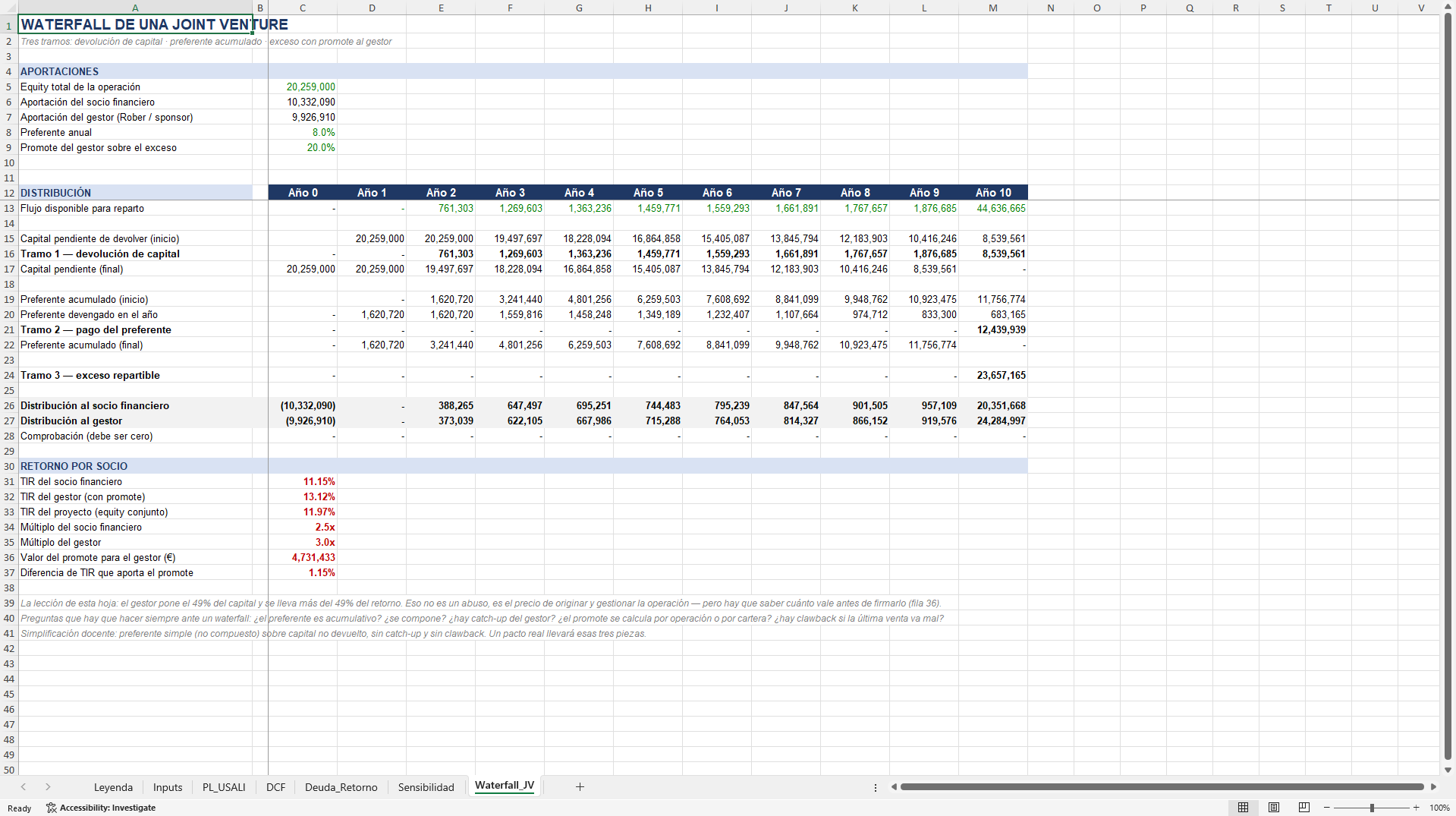Screen dimensions: 1456x816
Task: Switch to Page Break Preview
Action: coord(1304,808)
